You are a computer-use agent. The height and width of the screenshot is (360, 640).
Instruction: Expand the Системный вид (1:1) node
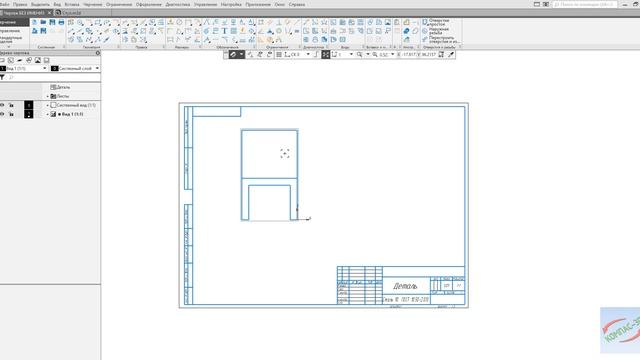(47, 105)
